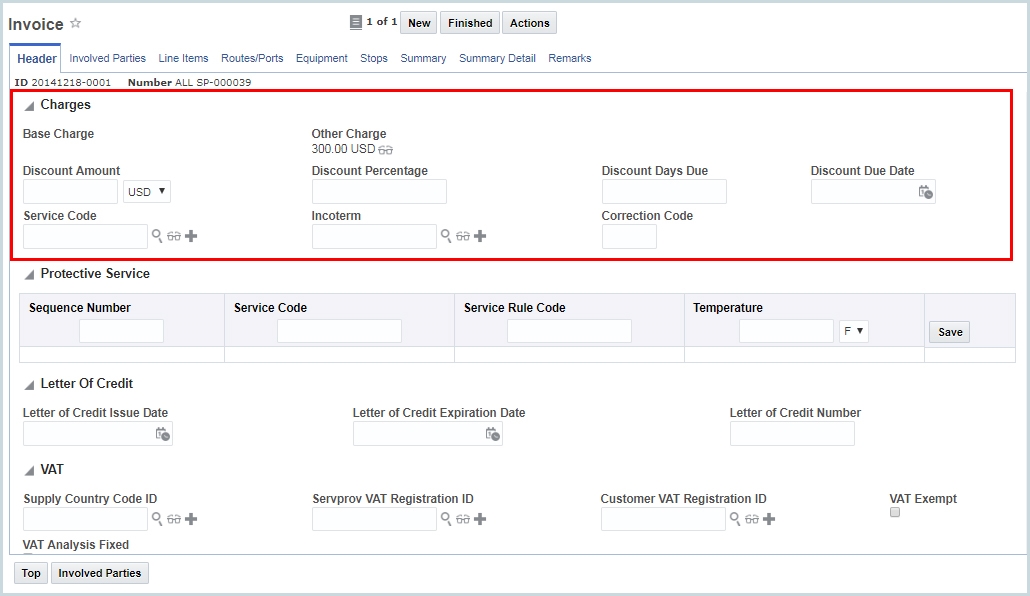Collapse the Protective Service section
This screenshot has height=596, width=1030.
click(x=29, y=275)
